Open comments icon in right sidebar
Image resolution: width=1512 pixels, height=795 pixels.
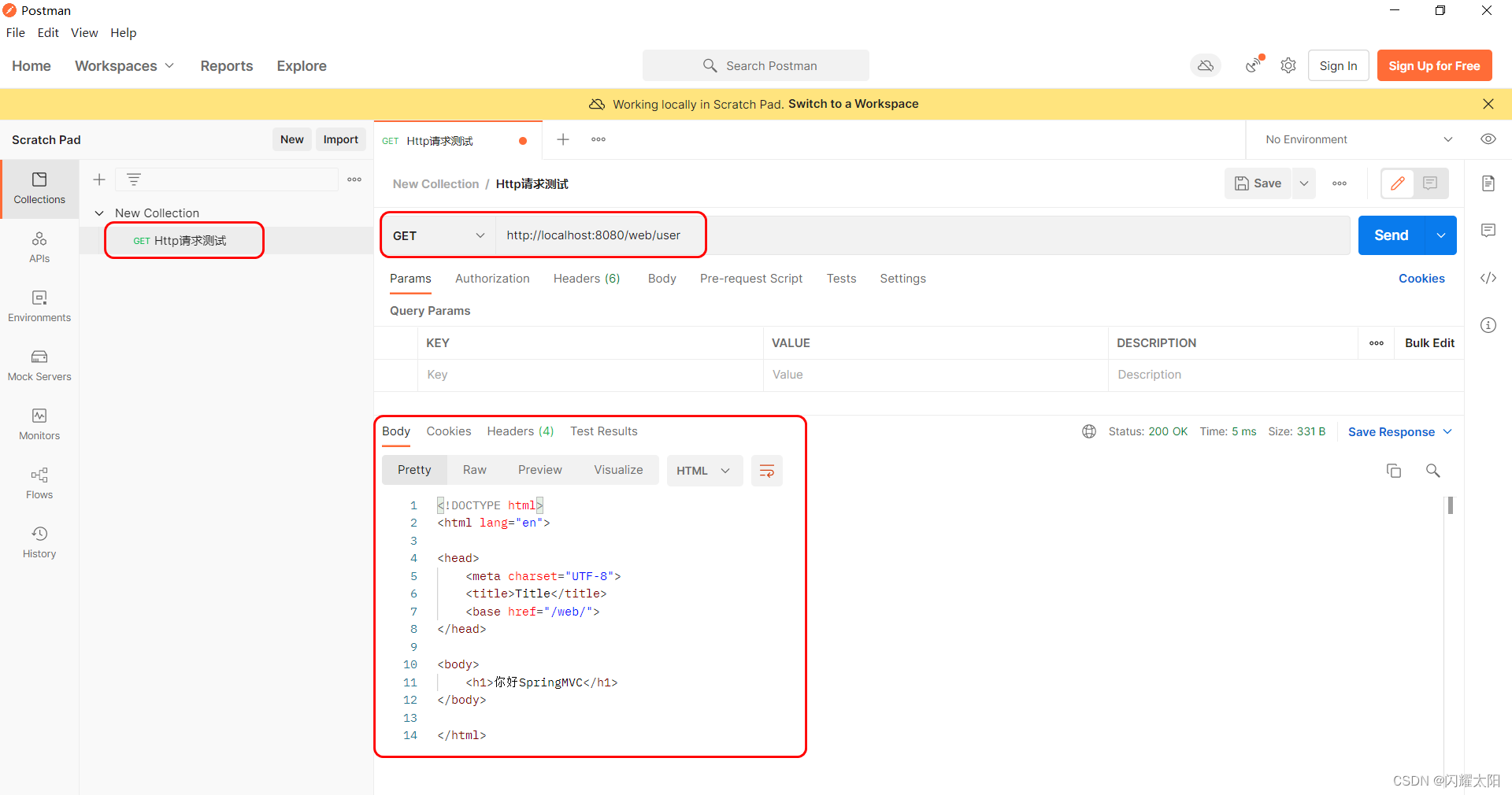pyautogui.click(x=1488, y=231)
